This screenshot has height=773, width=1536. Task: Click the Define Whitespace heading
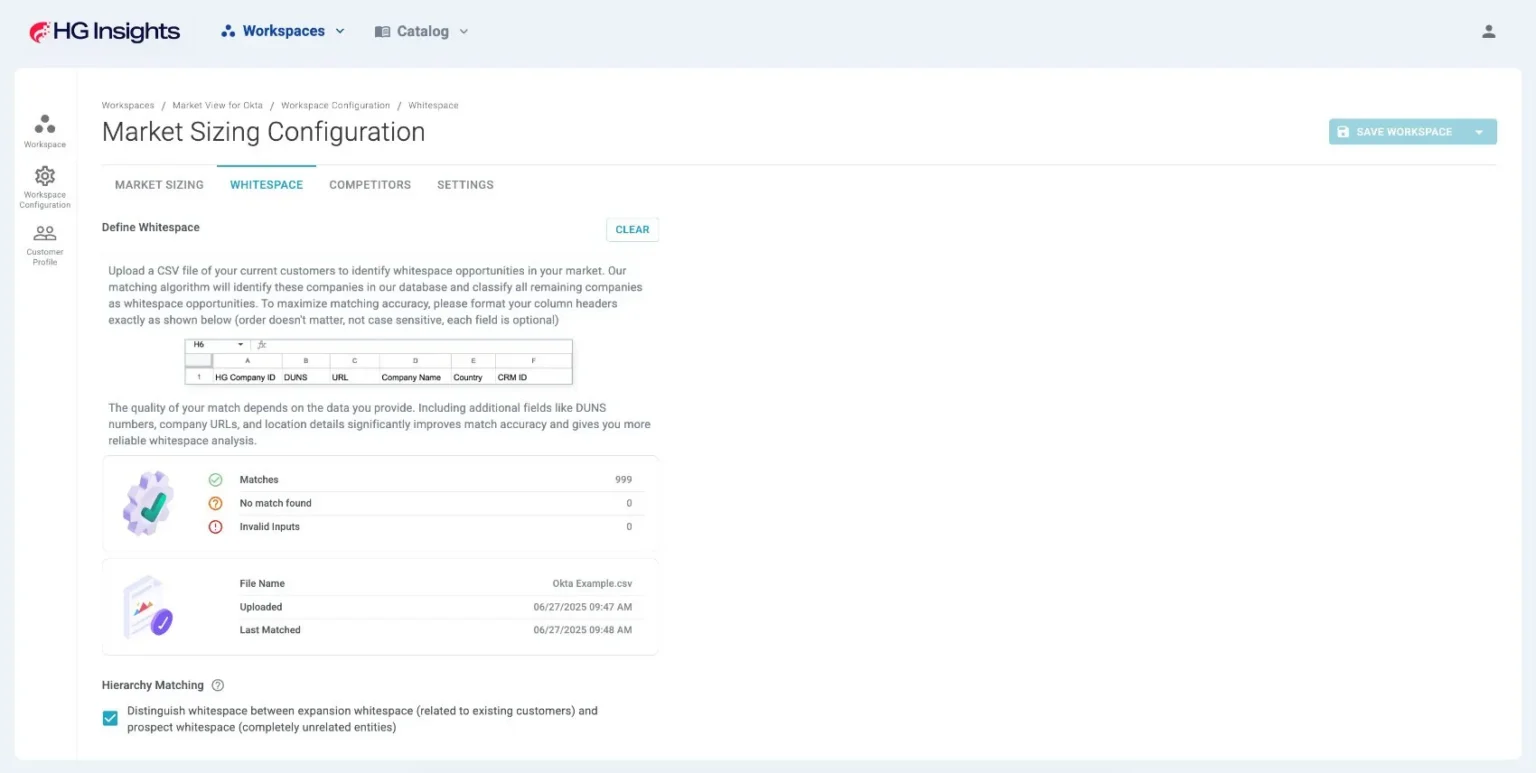151,228
